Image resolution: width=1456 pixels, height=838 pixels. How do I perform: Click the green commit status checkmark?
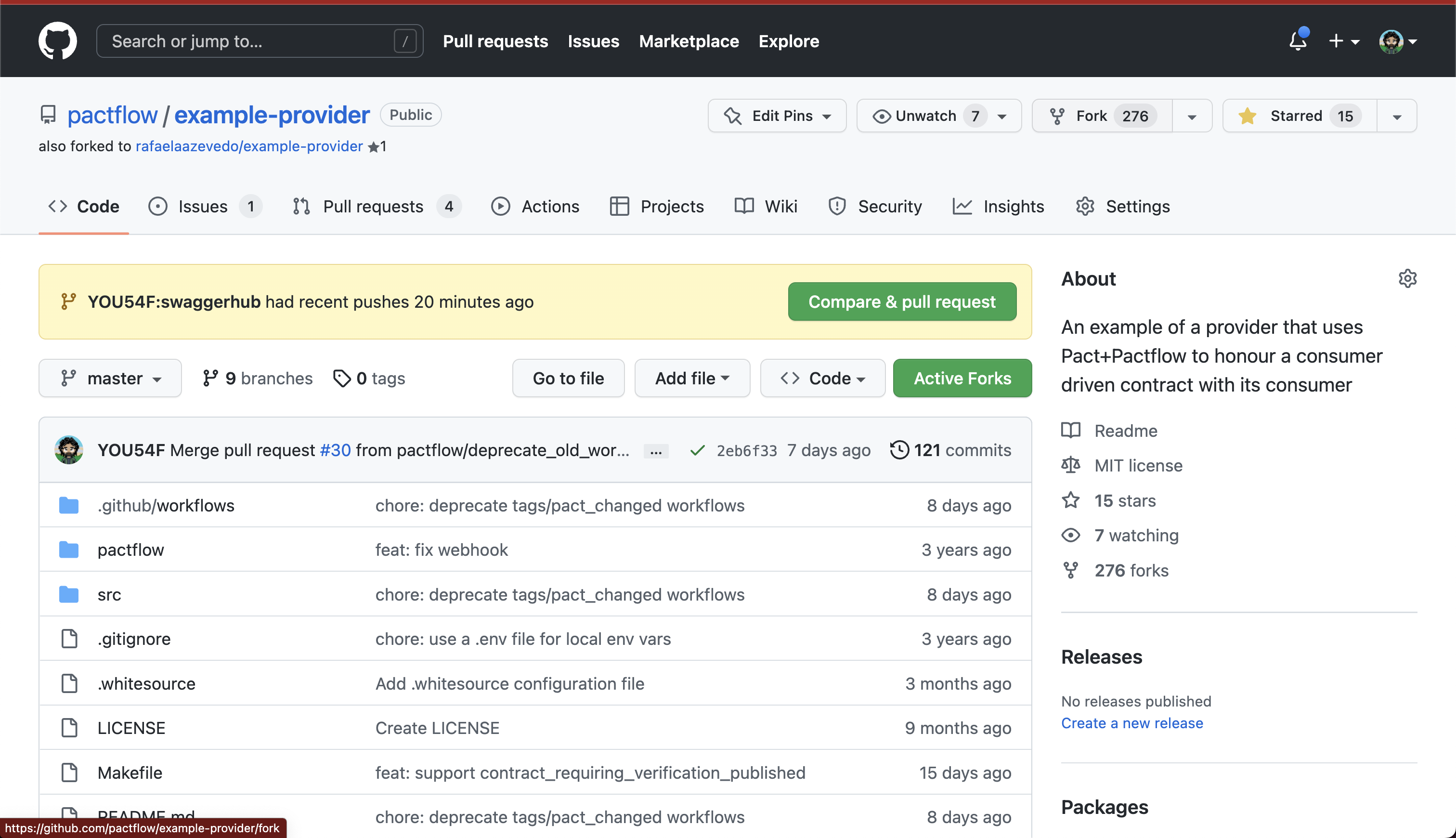click(x=697, y=450)
